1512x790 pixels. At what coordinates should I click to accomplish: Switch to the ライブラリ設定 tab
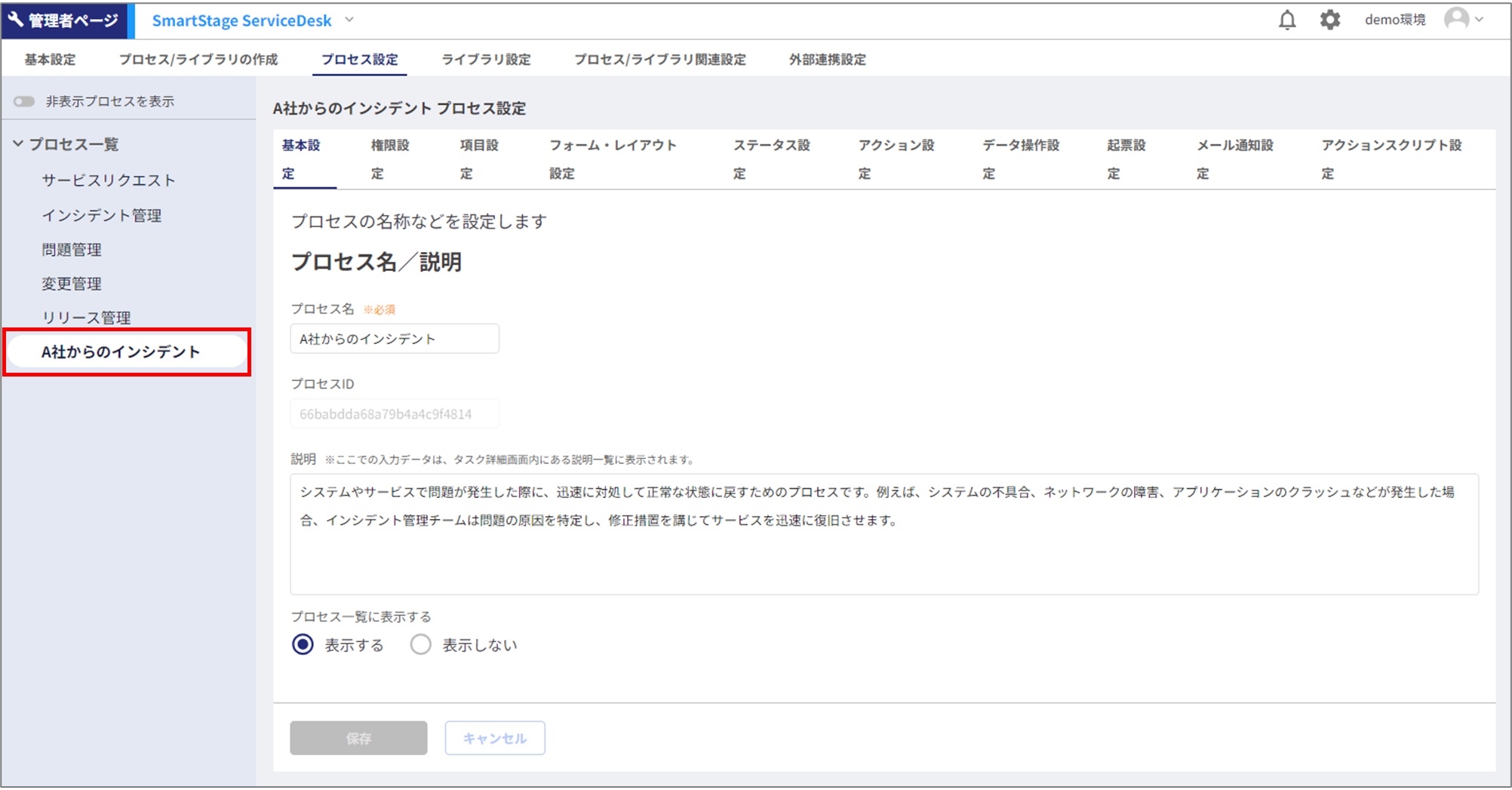(486, 60)
